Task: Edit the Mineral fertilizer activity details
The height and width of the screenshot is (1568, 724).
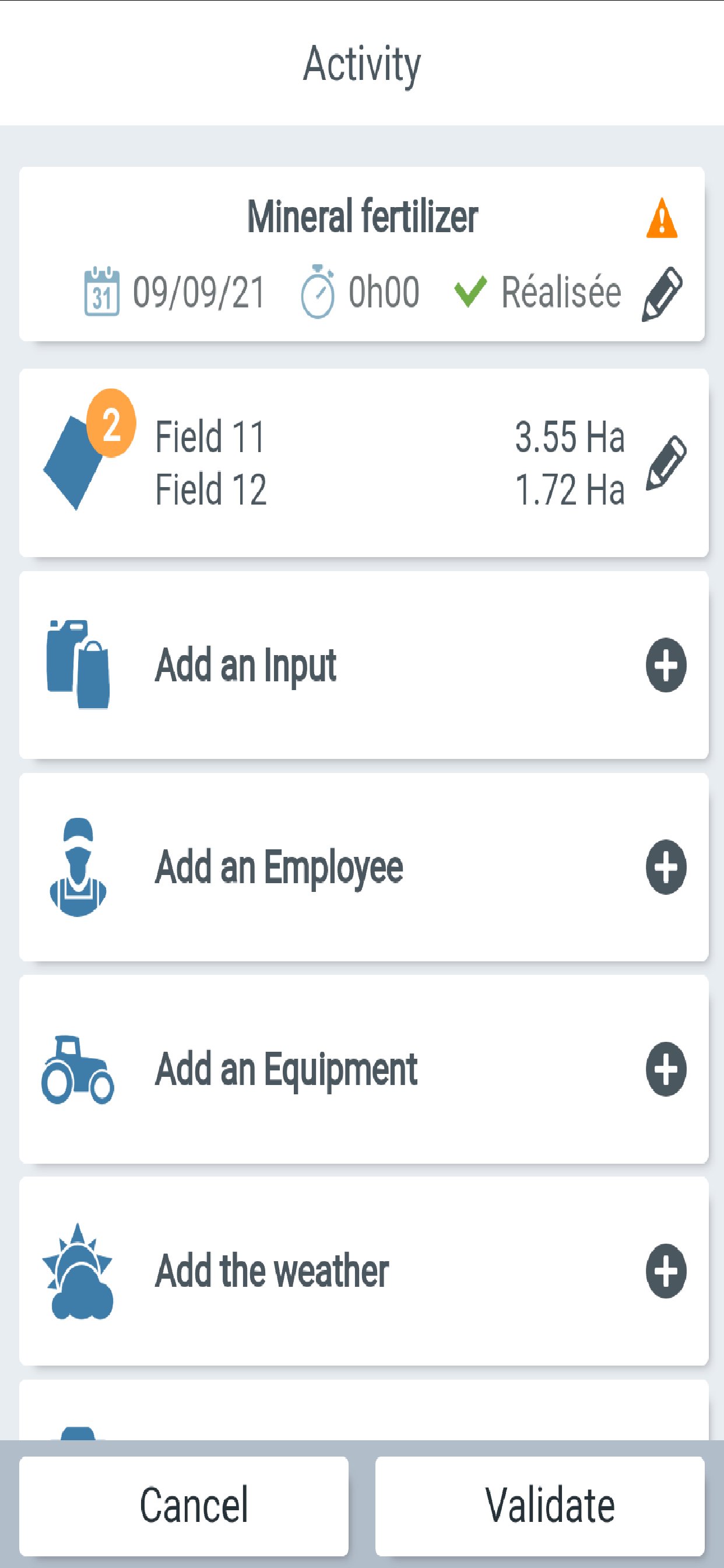Action: click(662, 293)
